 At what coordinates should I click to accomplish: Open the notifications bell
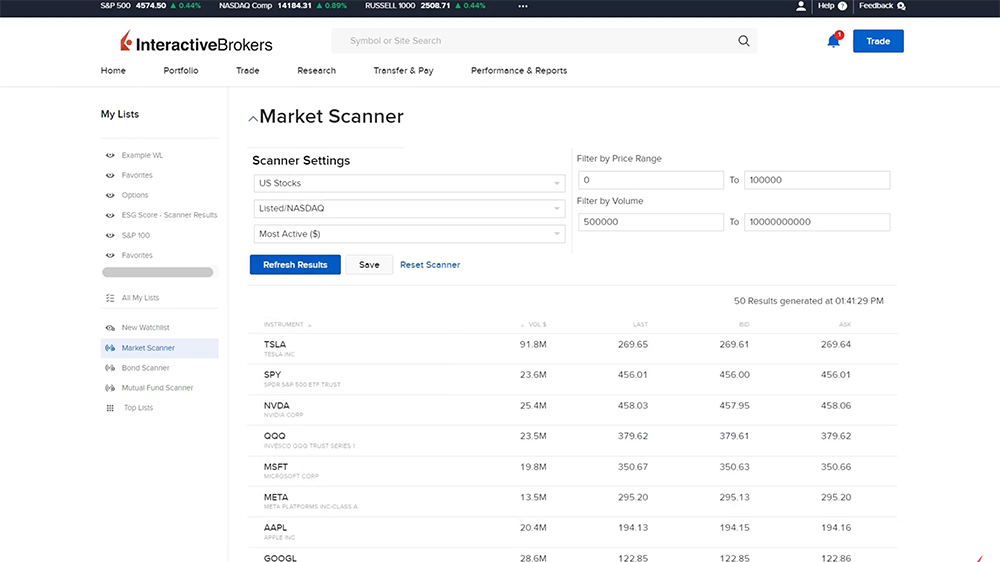pos(833,41)
